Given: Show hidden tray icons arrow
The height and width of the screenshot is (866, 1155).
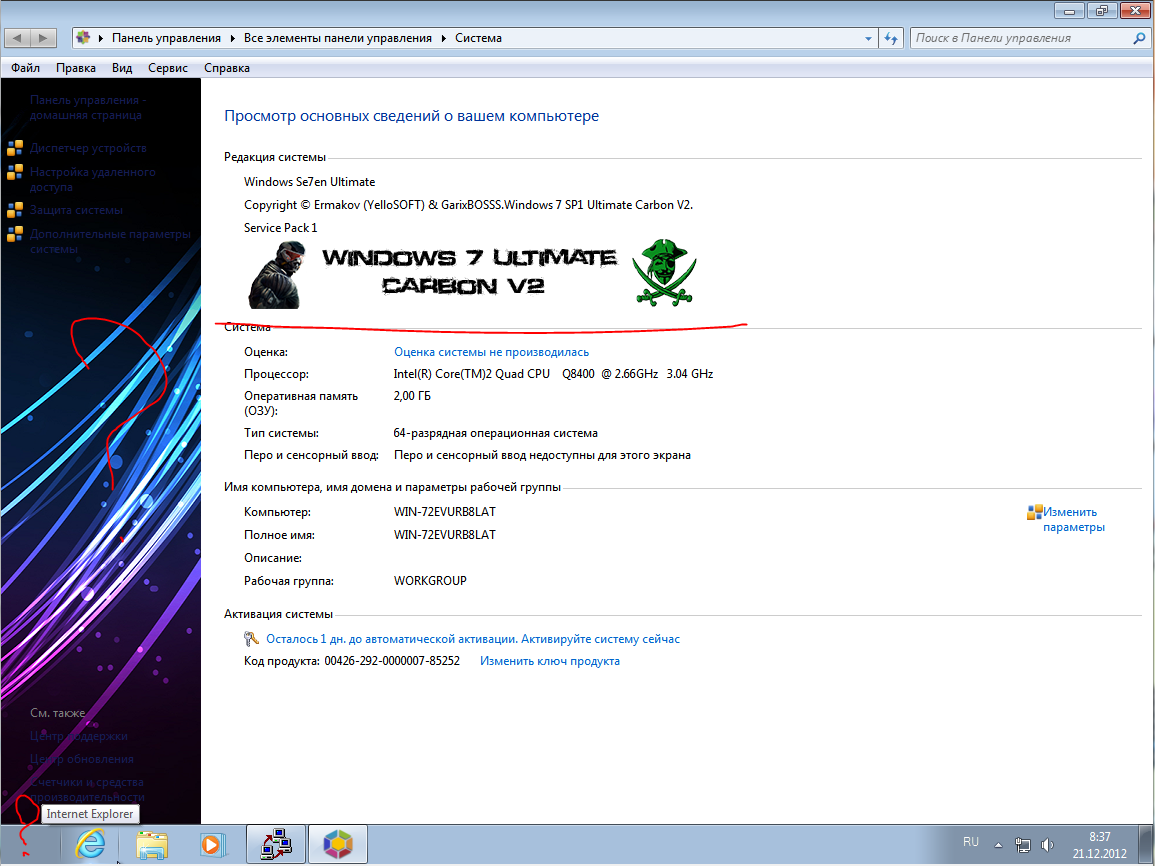Looking at the screenshot, I should (998, 845).
